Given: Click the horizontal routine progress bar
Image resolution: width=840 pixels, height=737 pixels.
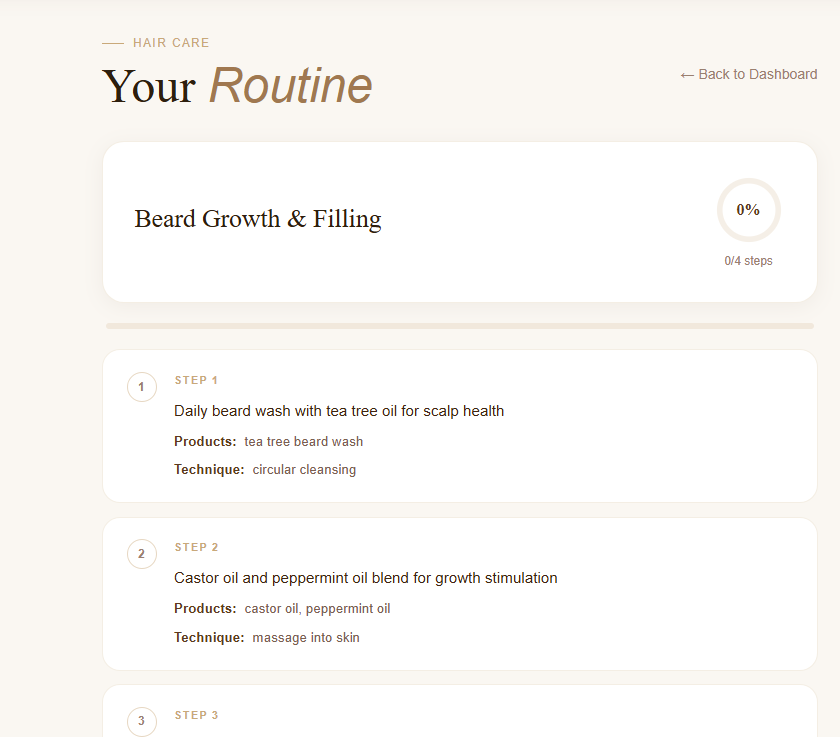Looking at the screenshot, I should click(x=459, y=326).
